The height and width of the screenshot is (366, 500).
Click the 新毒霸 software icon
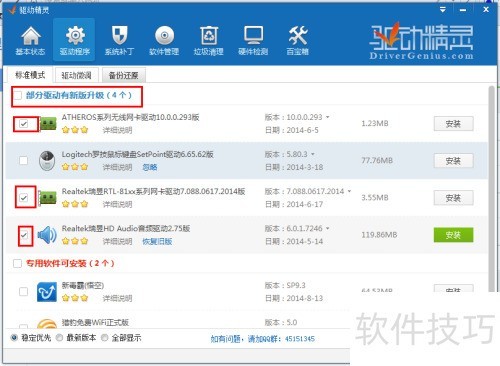[x=47, y=292]
